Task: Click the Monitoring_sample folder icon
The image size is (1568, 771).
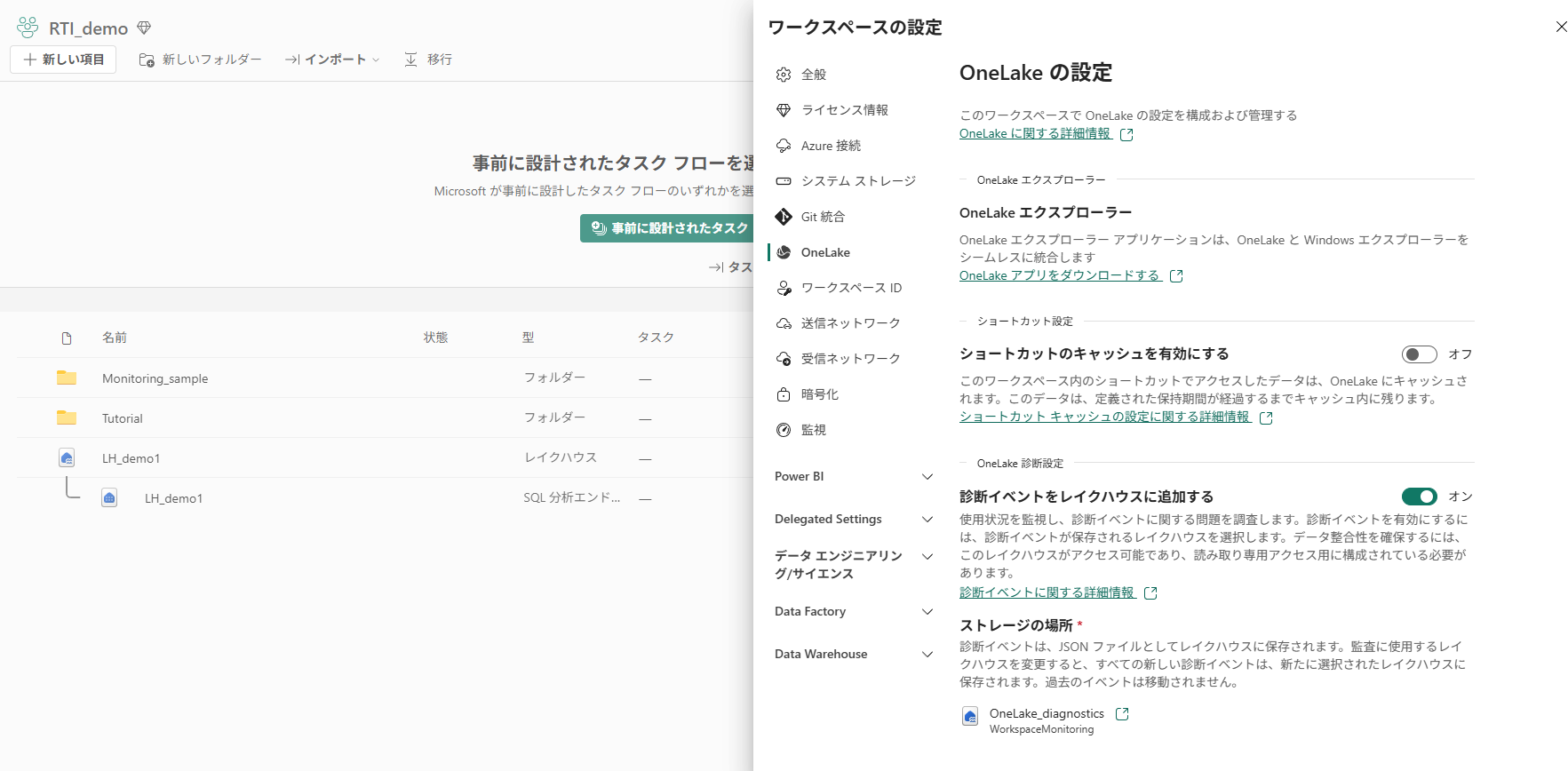Action: (67, 378)
